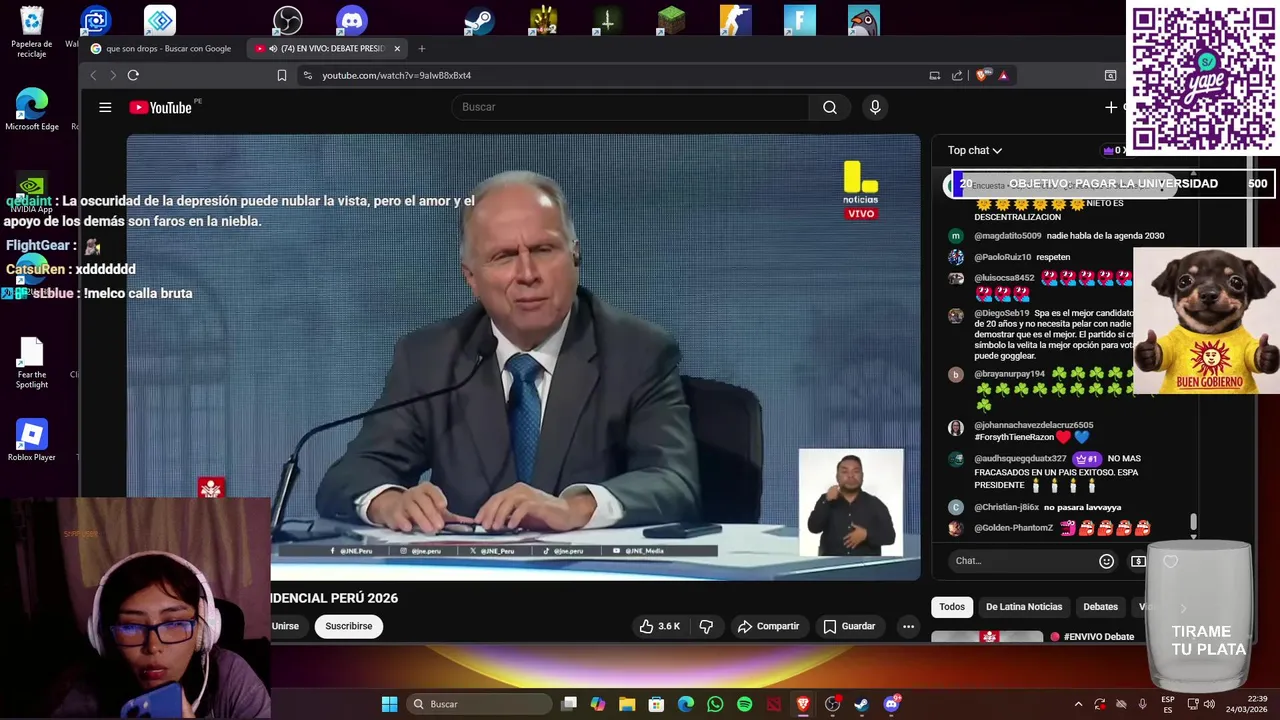Click the YouTube search magnifier button
This screenshot has width=1280, height=720.
pyautogui.click(x=830, y=107)
